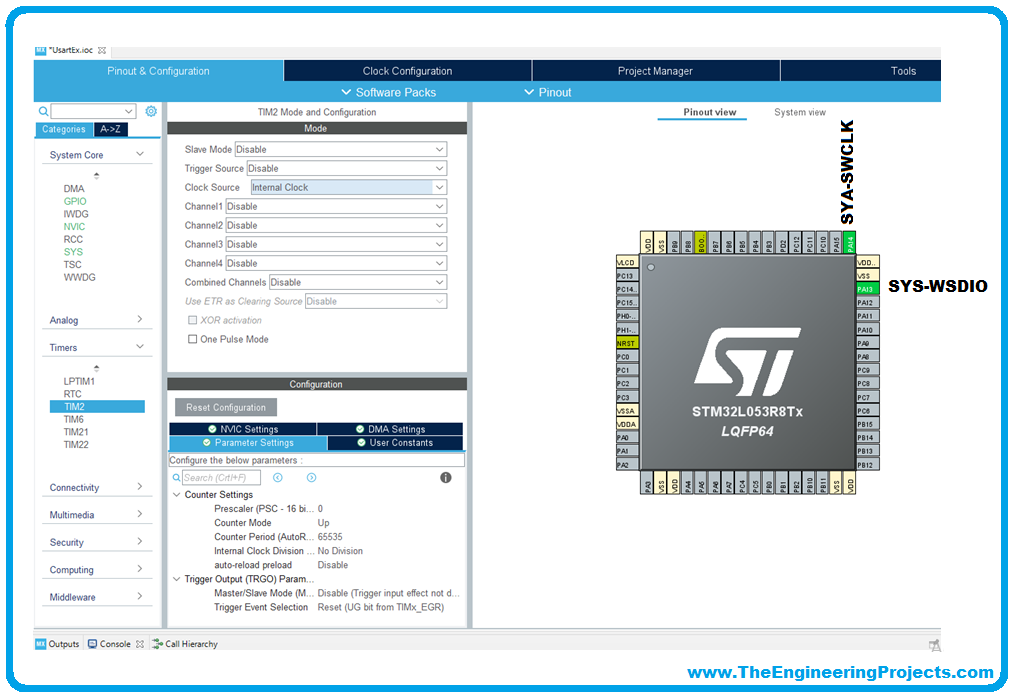Open the Pinout & Configuration tab
Image resolution: width=1016 pixels, height=700 pixels.
158,71
